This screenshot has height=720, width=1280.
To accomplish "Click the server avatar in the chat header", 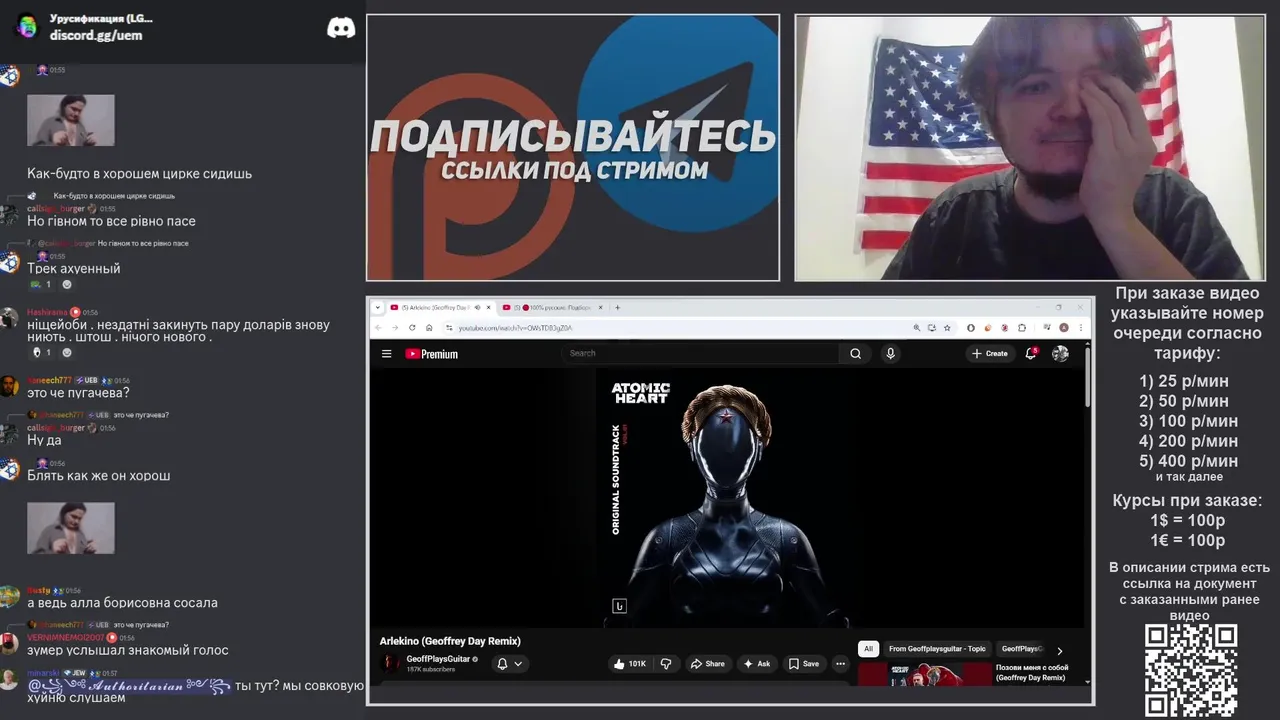I will pos(27,27).
